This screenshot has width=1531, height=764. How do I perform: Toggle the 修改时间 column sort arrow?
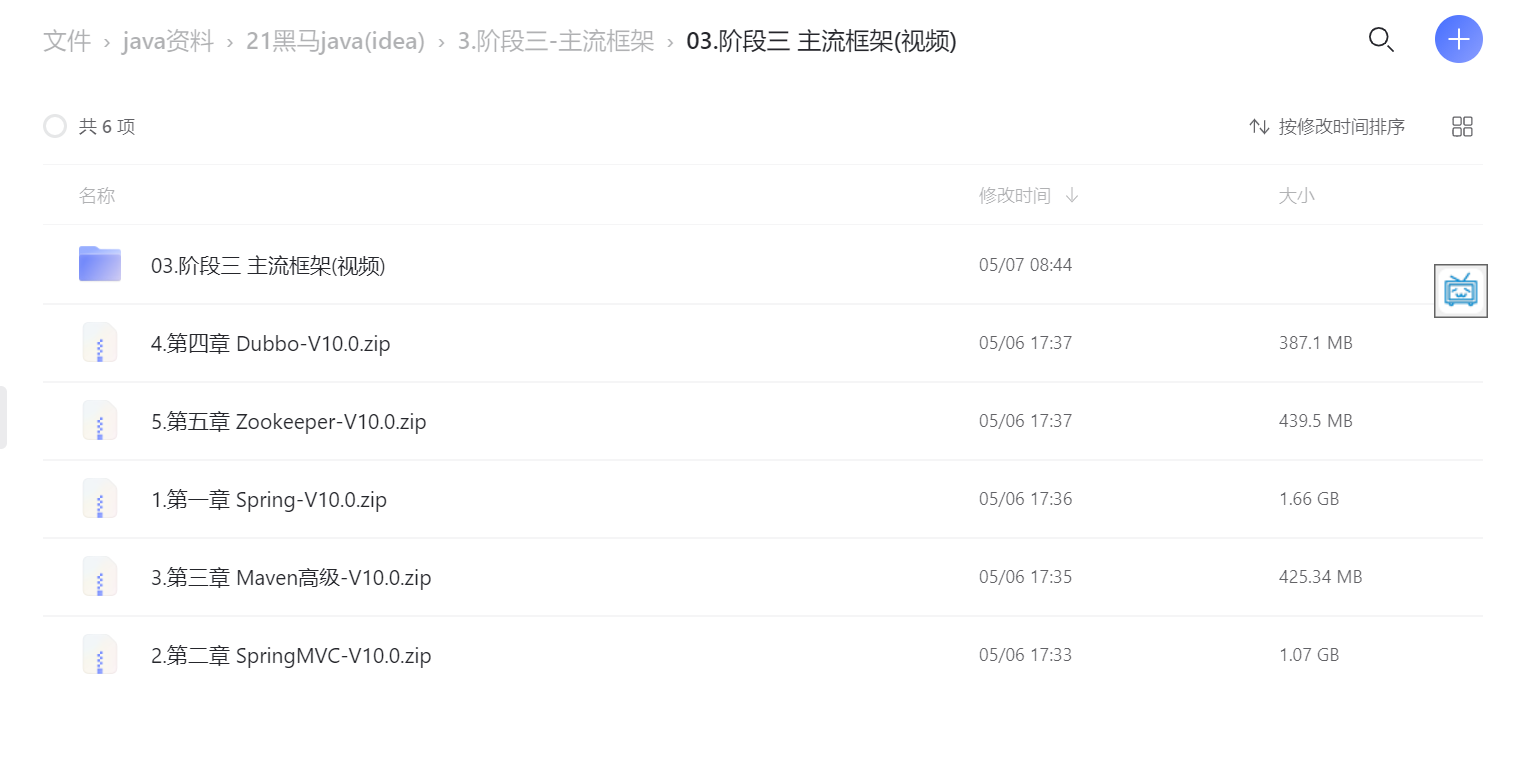1072,195
